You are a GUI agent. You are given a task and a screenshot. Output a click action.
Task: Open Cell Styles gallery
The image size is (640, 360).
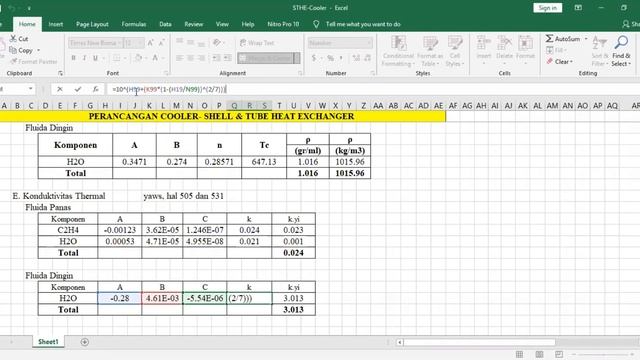tap(454, 51)
